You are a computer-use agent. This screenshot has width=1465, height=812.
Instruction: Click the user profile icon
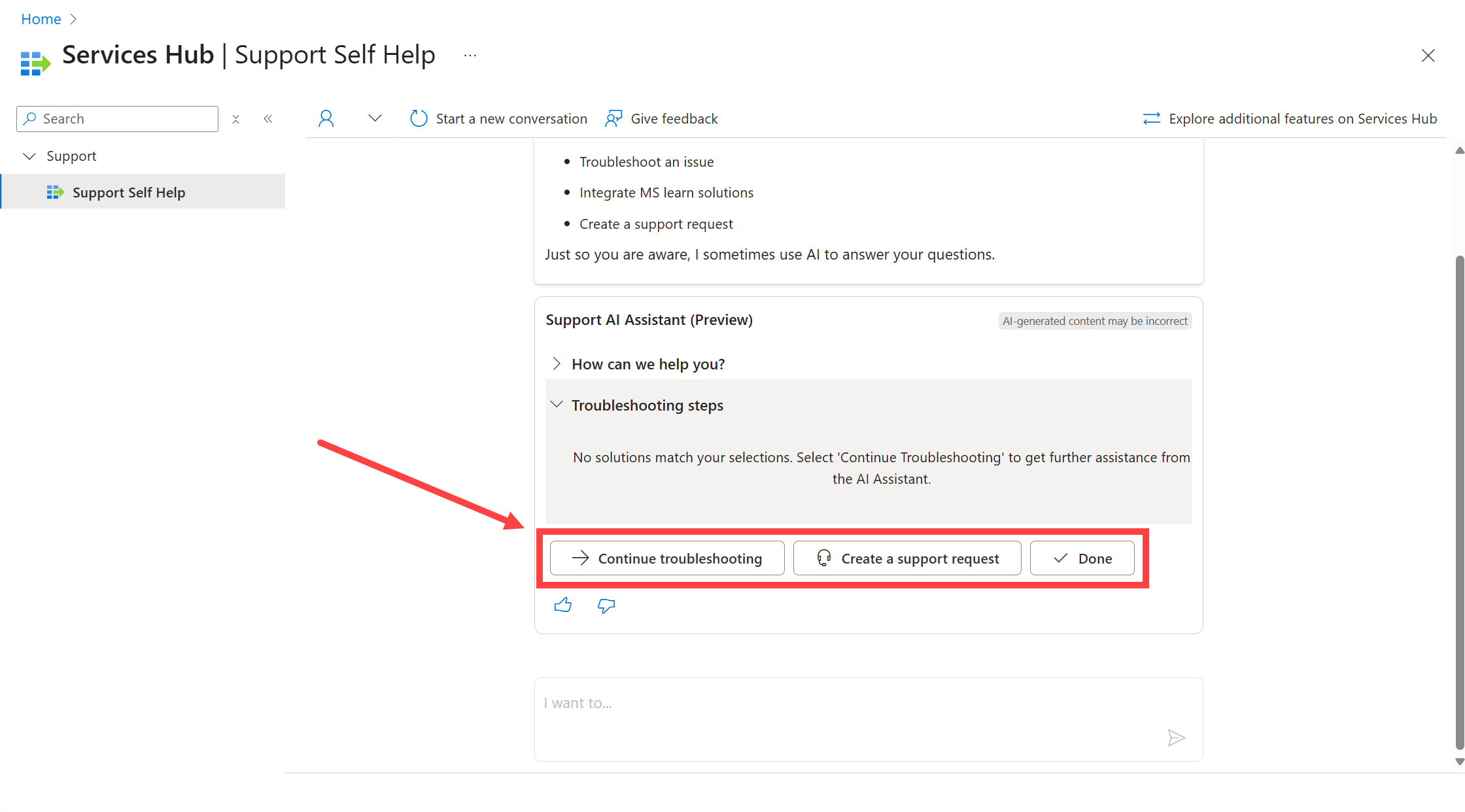(x=325, y=118)
